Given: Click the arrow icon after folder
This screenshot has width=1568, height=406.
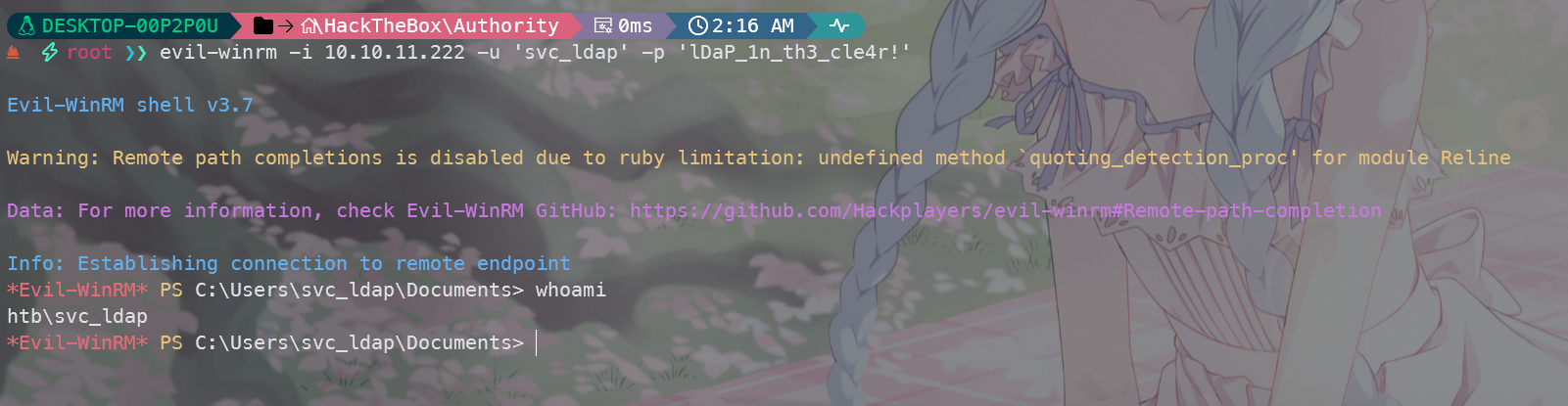Looking at the screenshot, I should 286,26.
